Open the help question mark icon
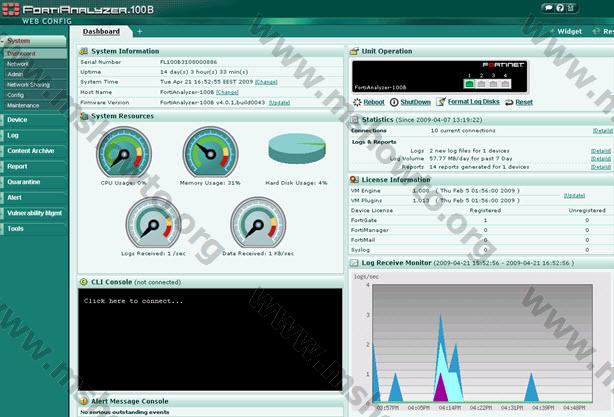This screenshot has width=614, height=417. [x=560, y=8]
